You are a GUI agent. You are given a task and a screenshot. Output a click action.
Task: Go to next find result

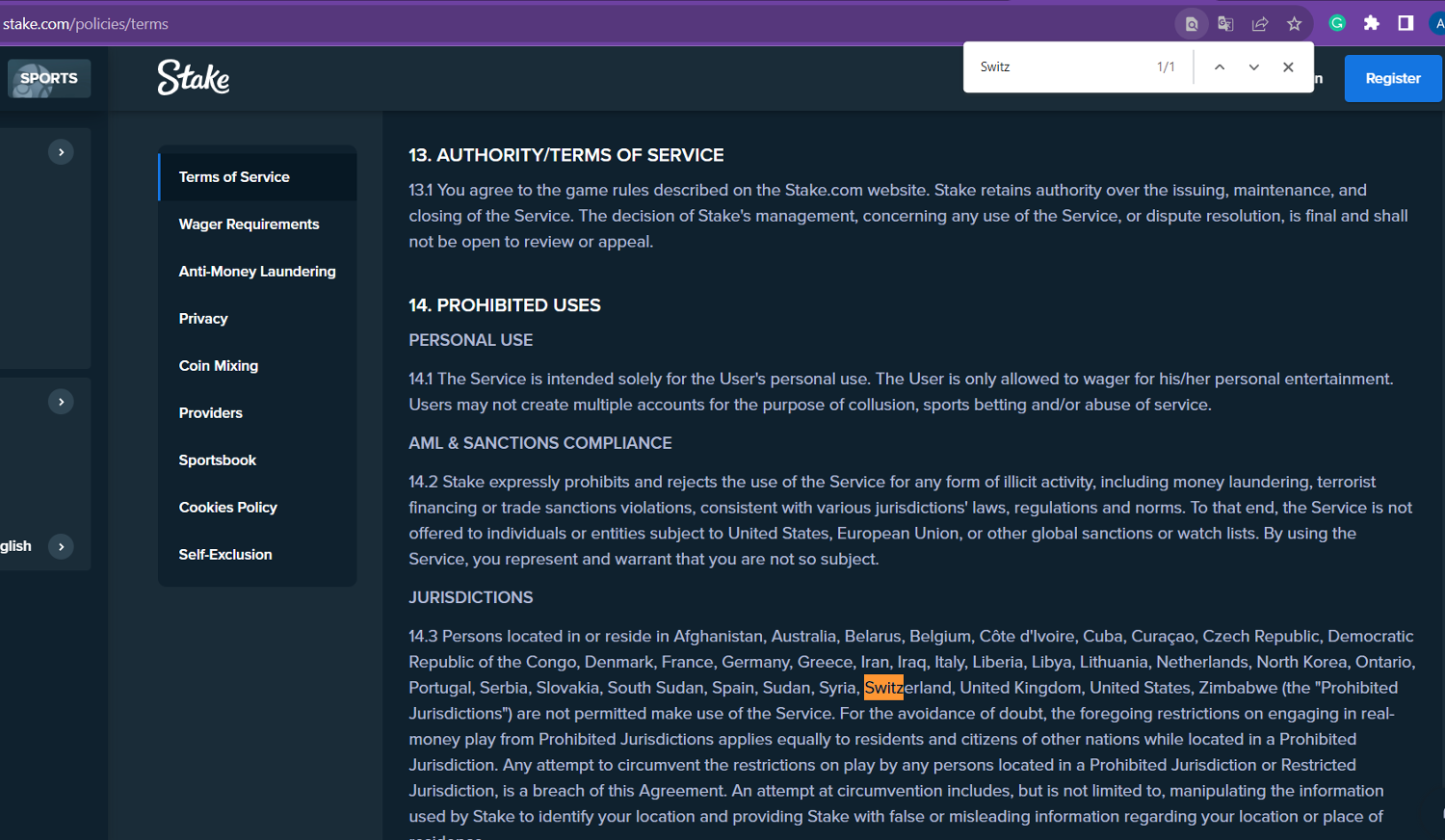tap(1253, 67)
